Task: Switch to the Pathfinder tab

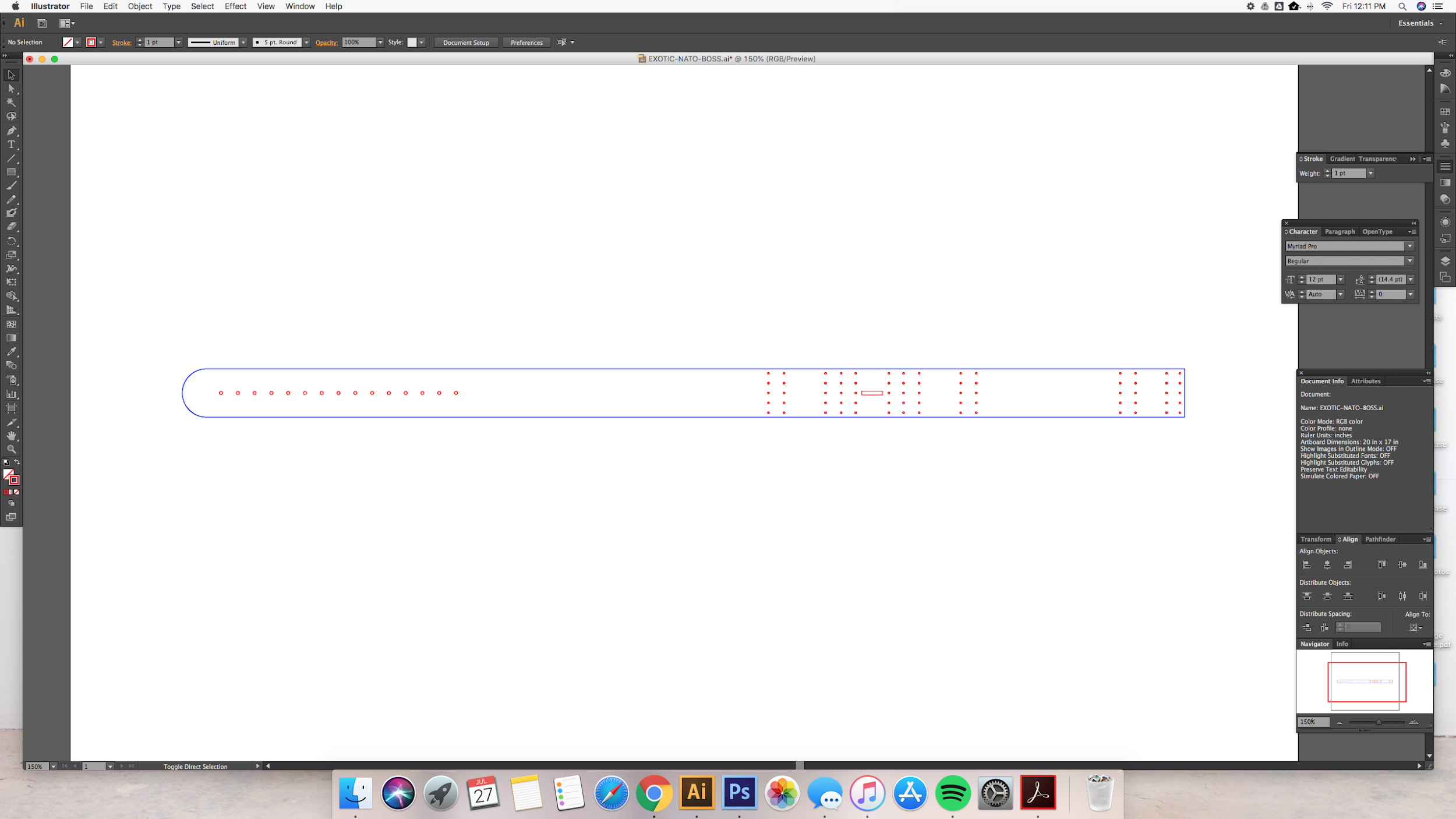Action: tap(1380, 539)
